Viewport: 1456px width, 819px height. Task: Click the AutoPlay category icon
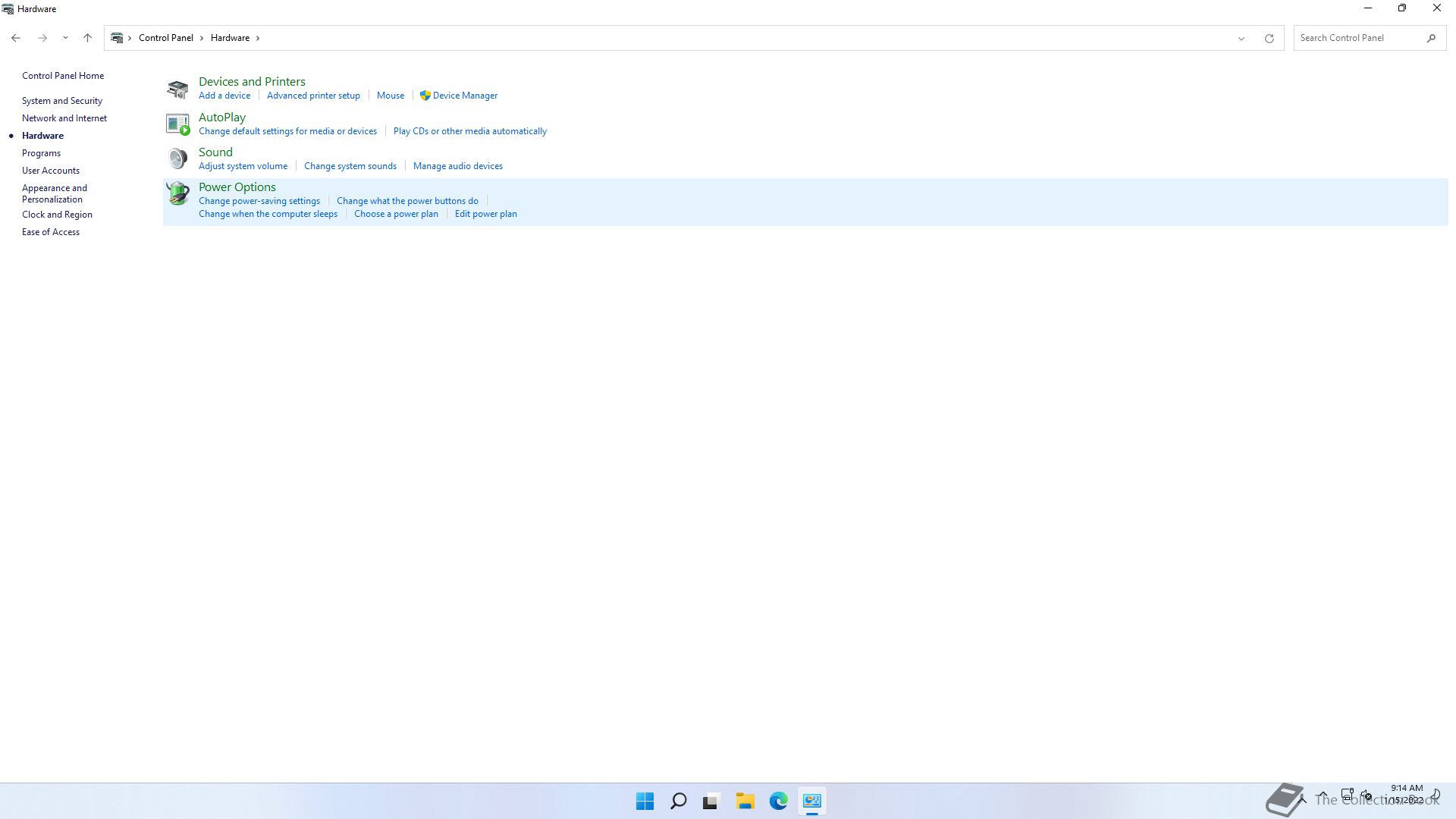click(x=177, y=124)
